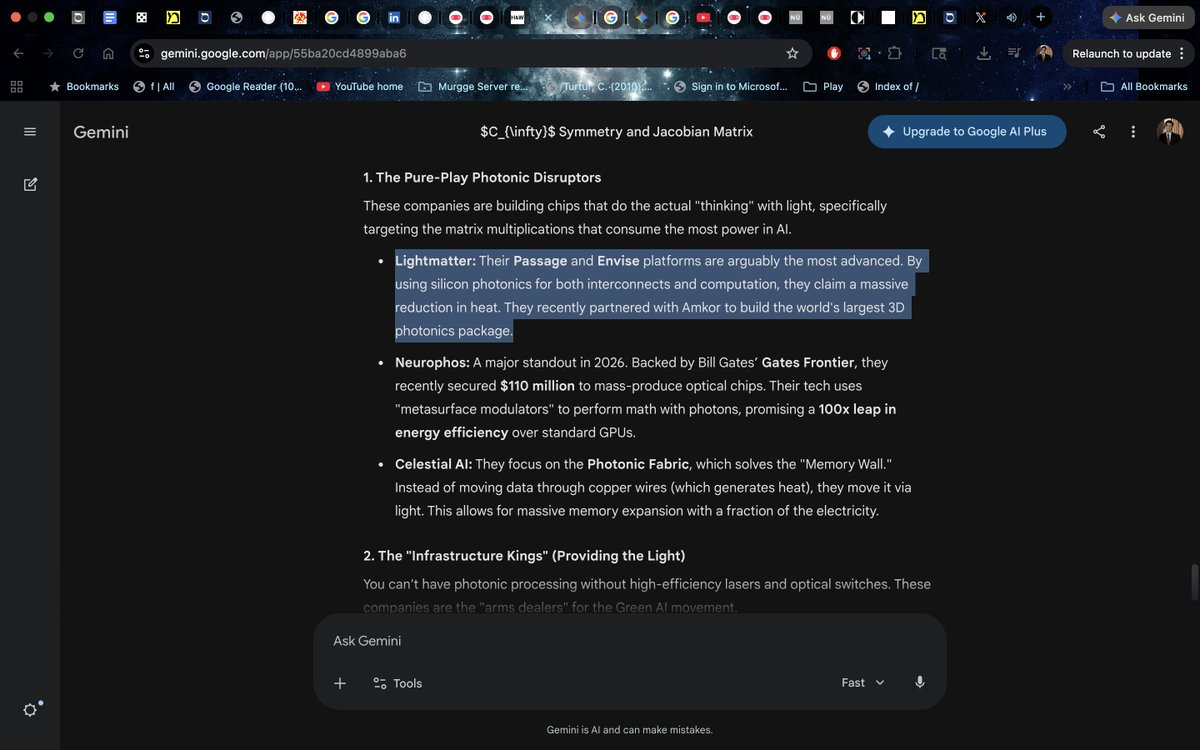Start a new chat with compose icon
This screenshot has height=750, width=1200.
point(30,184)
